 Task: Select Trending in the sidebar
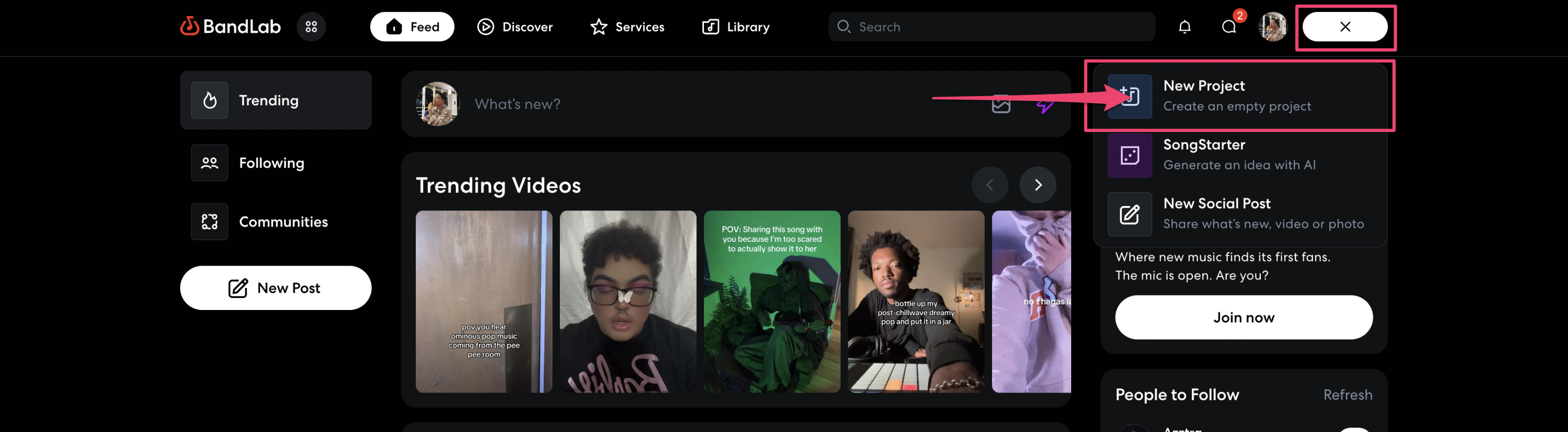click(x=275, y=100)
